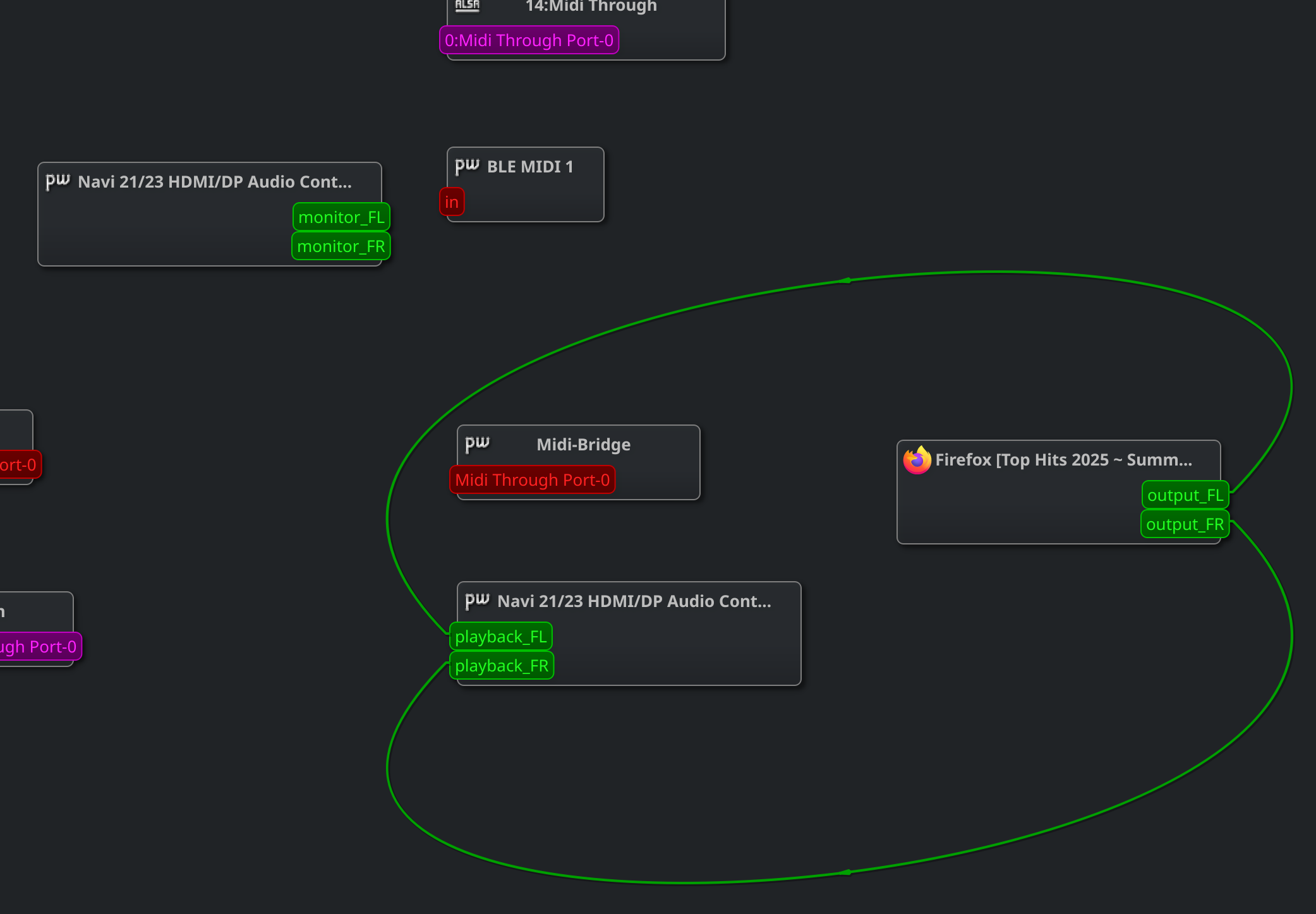
Task: Click the PipeWire icon on Midi-Bridge node
Action: (478, 444)
